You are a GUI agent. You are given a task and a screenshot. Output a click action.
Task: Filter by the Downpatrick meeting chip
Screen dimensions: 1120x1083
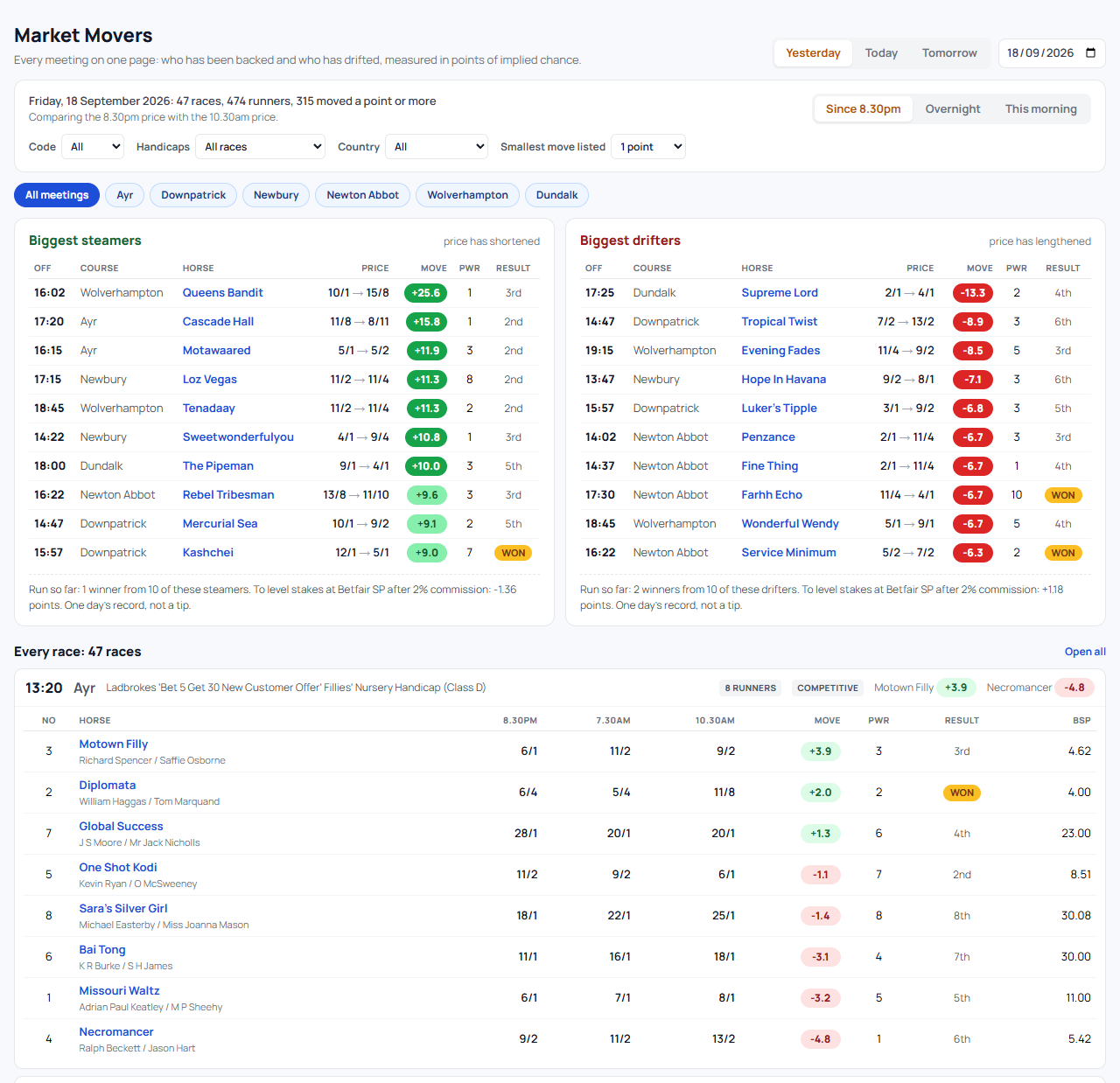coord(193,195)
